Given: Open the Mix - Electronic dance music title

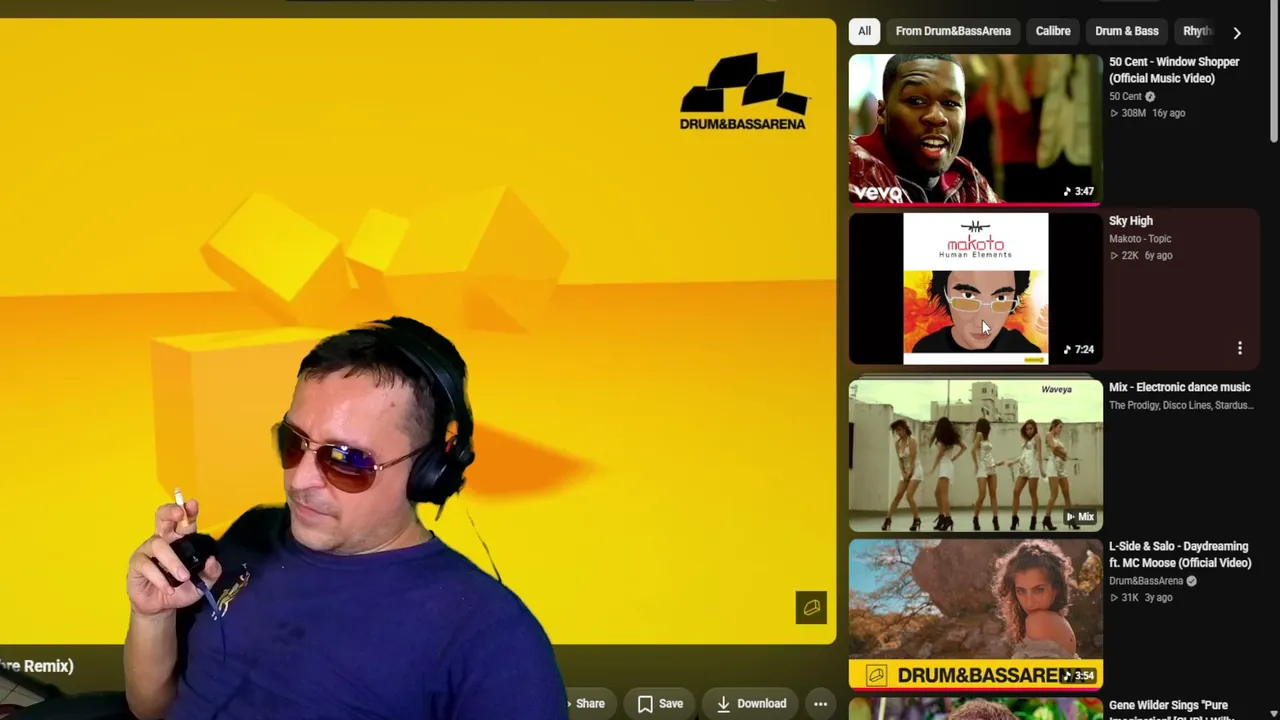Looking at the screenshot, I should [x=1180, y=388].
